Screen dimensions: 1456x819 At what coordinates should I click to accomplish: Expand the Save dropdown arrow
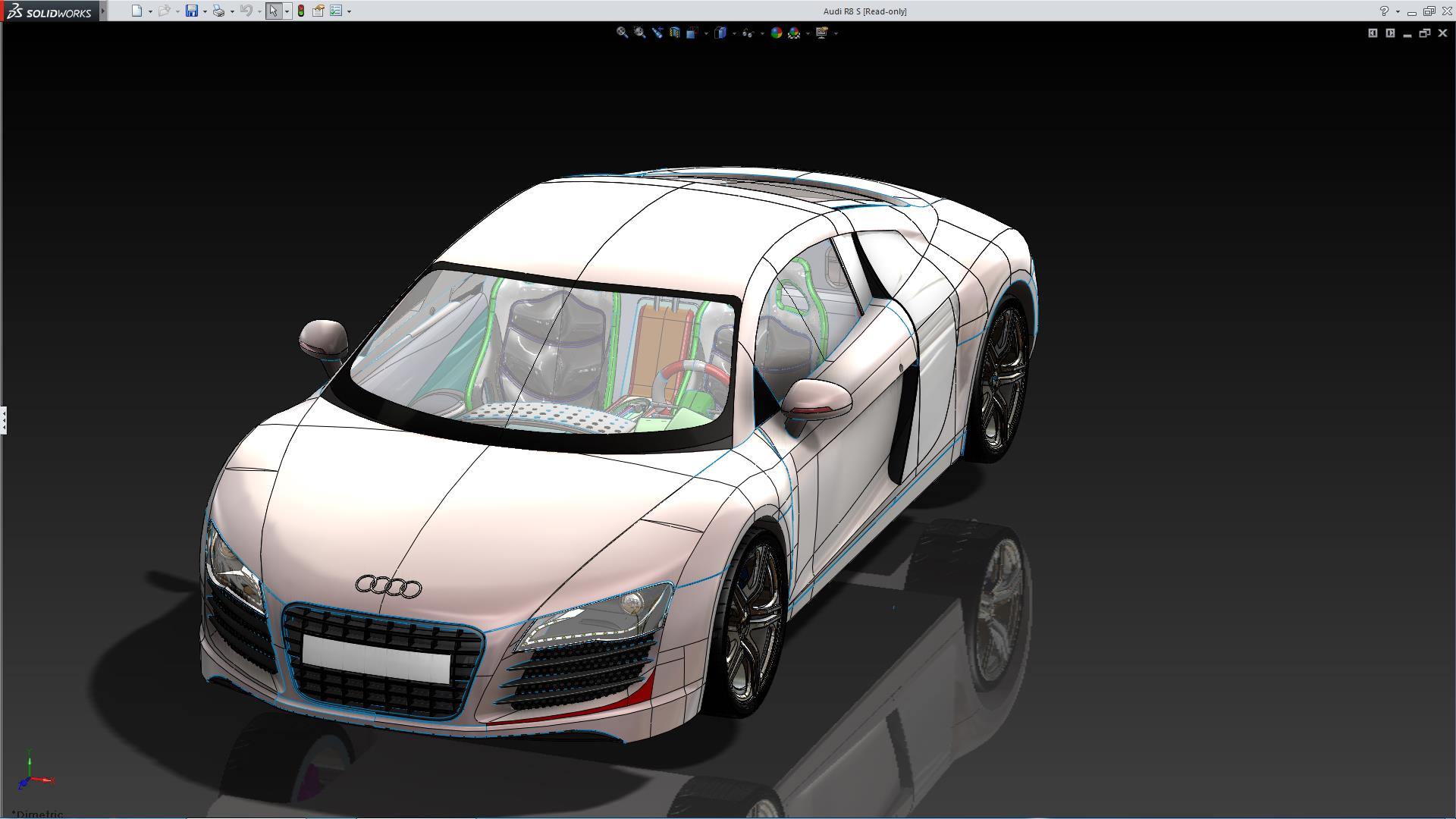(205, 11)
